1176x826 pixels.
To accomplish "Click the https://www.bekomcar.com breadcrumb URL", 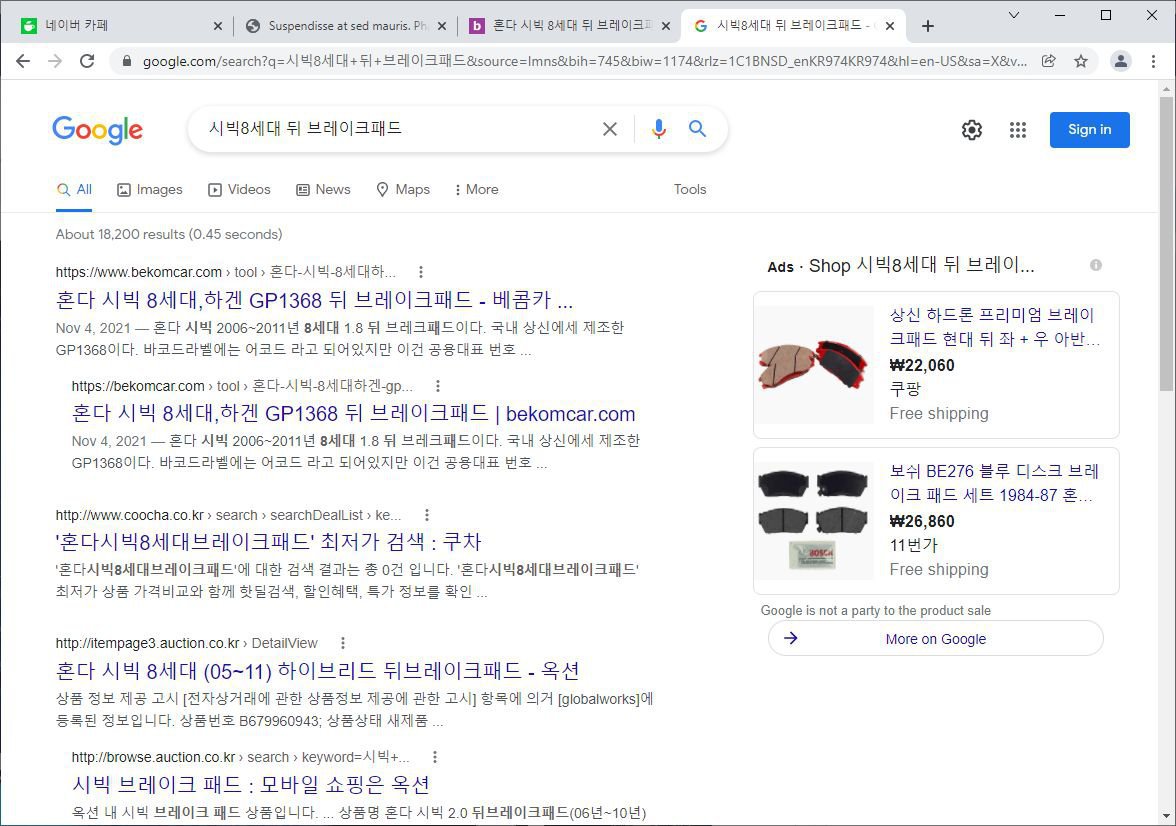I will 139,272.
